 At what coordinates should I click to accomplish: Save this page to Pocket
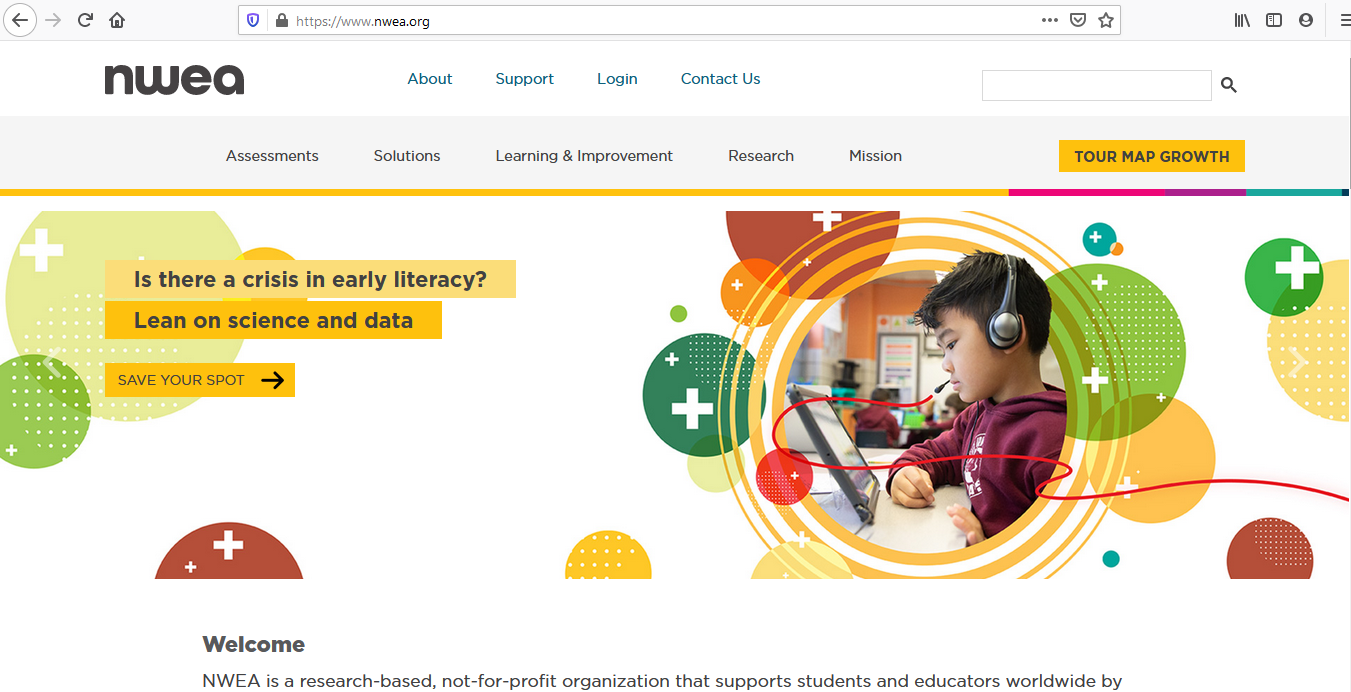(1078, 19)
